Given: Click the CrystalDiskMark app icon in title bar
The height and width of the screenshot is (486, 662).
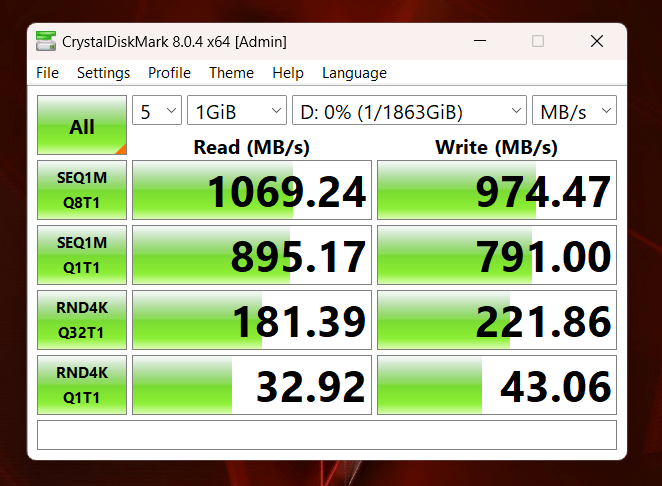Looking at the screenshot, I should (45, 41).
